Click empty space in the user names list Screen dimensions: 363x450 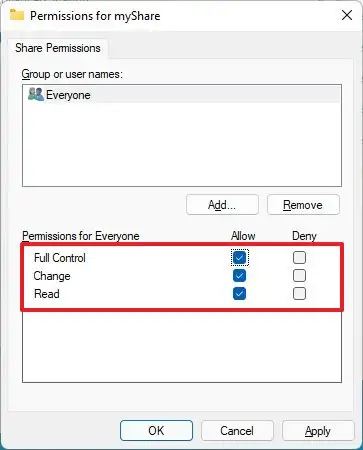click(182, 144)
